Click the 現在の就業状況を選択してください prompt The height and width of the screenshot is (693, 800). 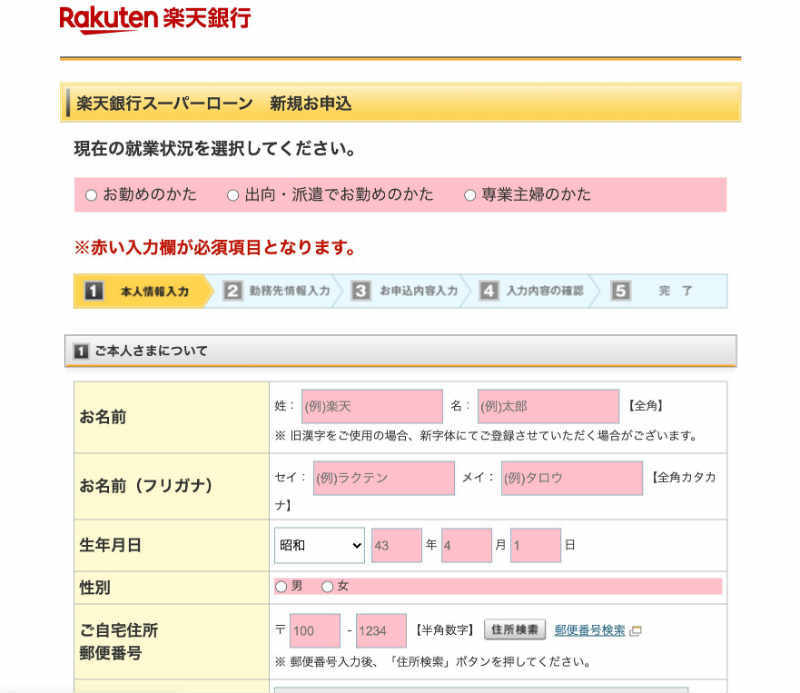pos(215,148)
